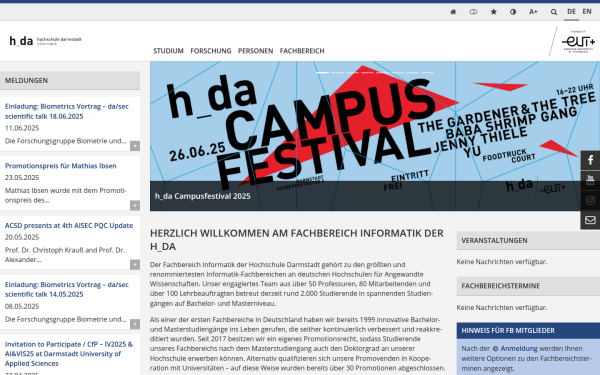
Task: Switch language to DE
Action: tap(571, 11)
